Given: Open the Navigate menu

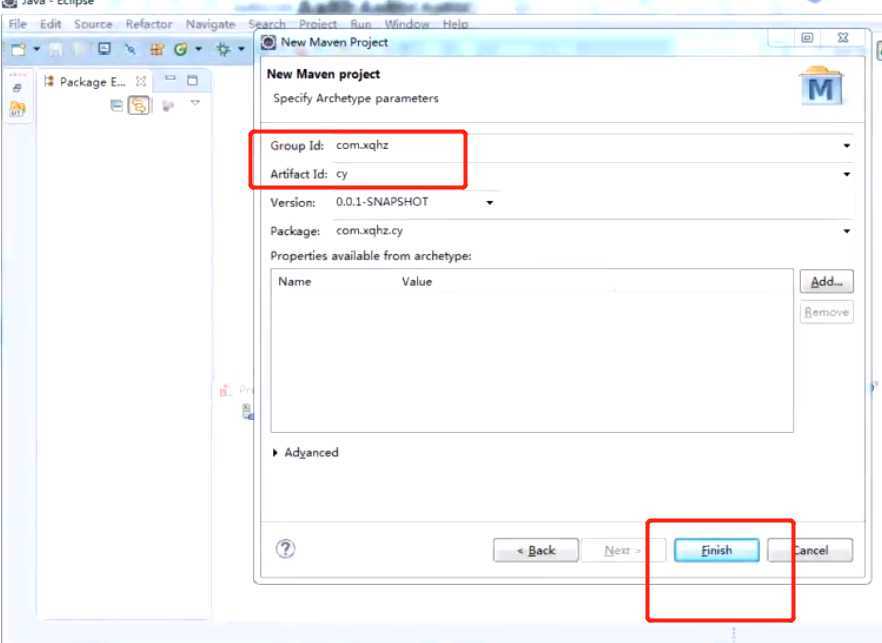Looking at the screenshot, I should pyautogui.click(x=210, y=24).
